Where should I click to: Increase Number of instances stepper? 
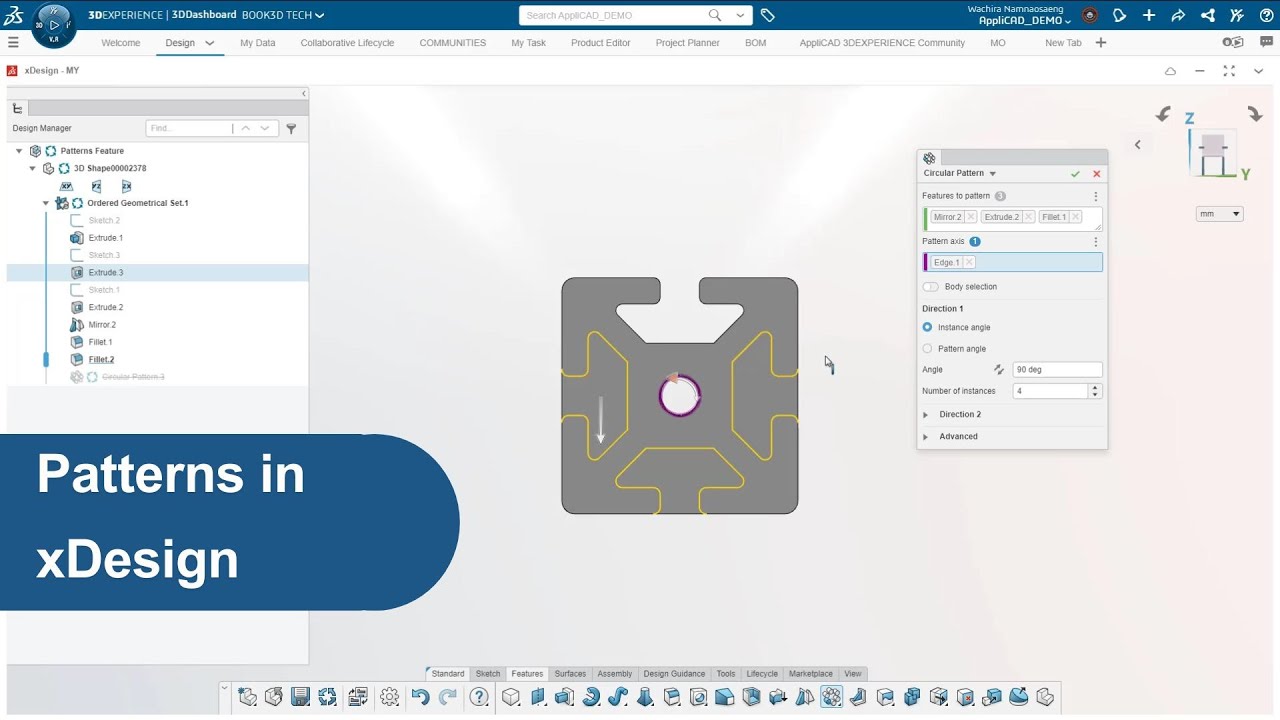(1095, 388)
